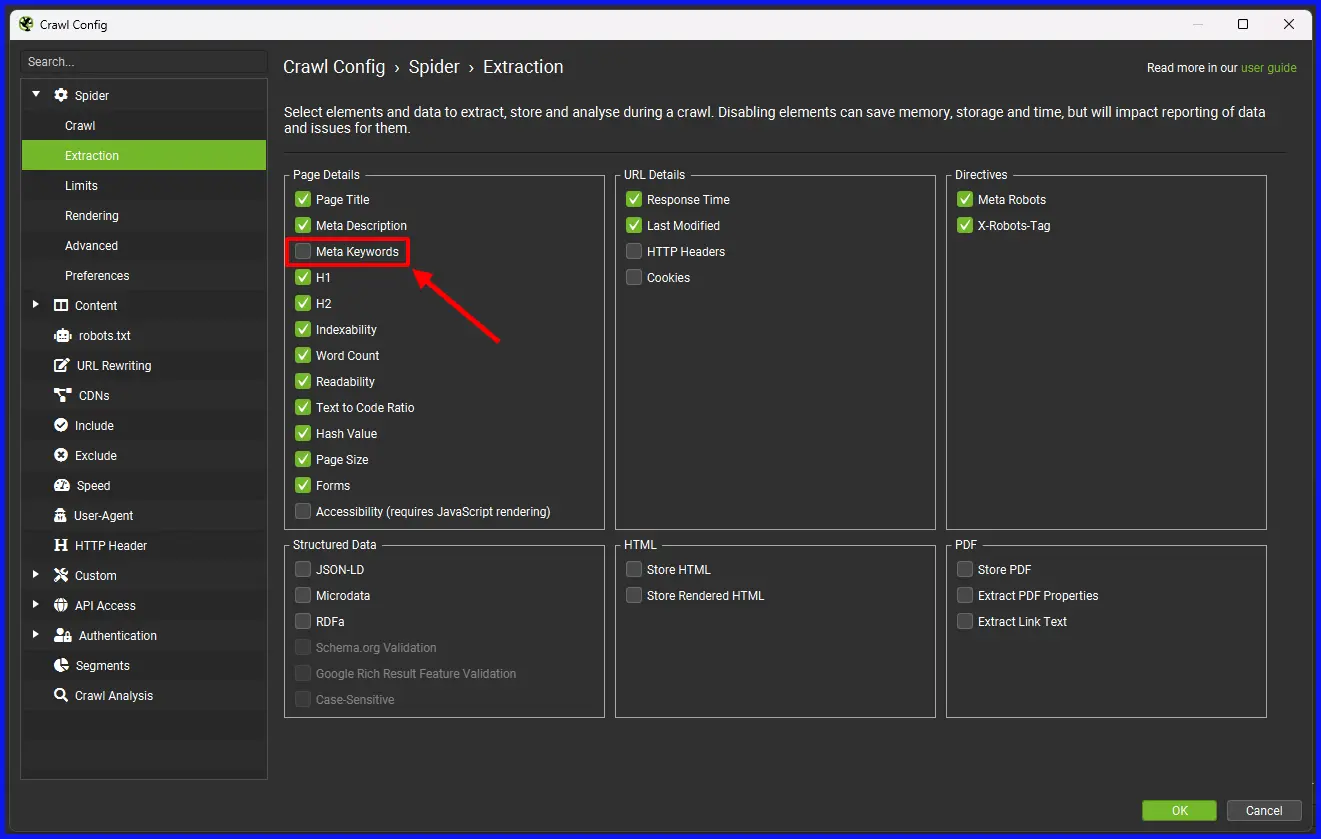This screenshot has width=1321, height=839.
Task: Click the Spider gear icon in sidebar
Action: [x=61, y=95]
